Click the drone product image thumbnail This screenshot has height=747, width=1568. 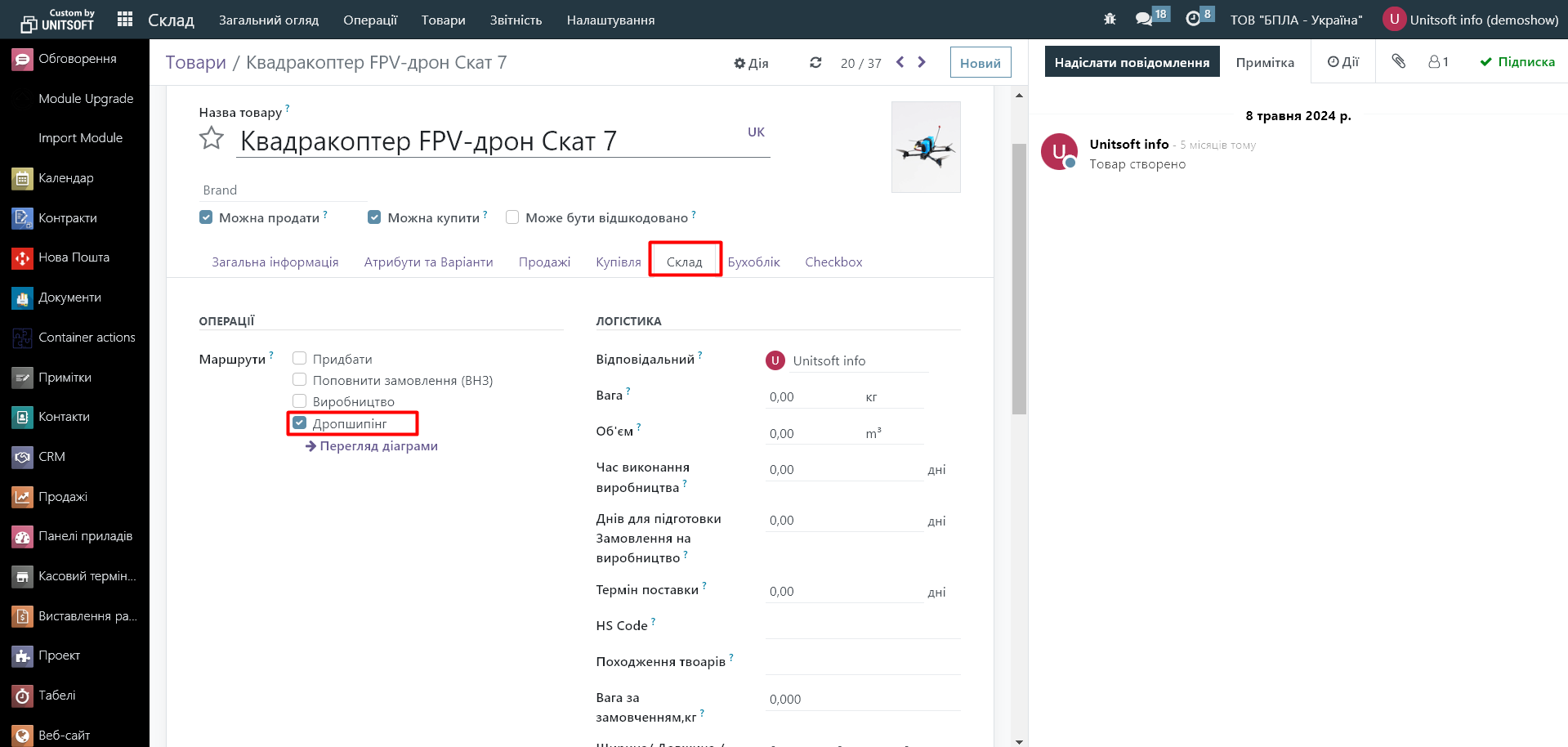[x=926, y=147]
